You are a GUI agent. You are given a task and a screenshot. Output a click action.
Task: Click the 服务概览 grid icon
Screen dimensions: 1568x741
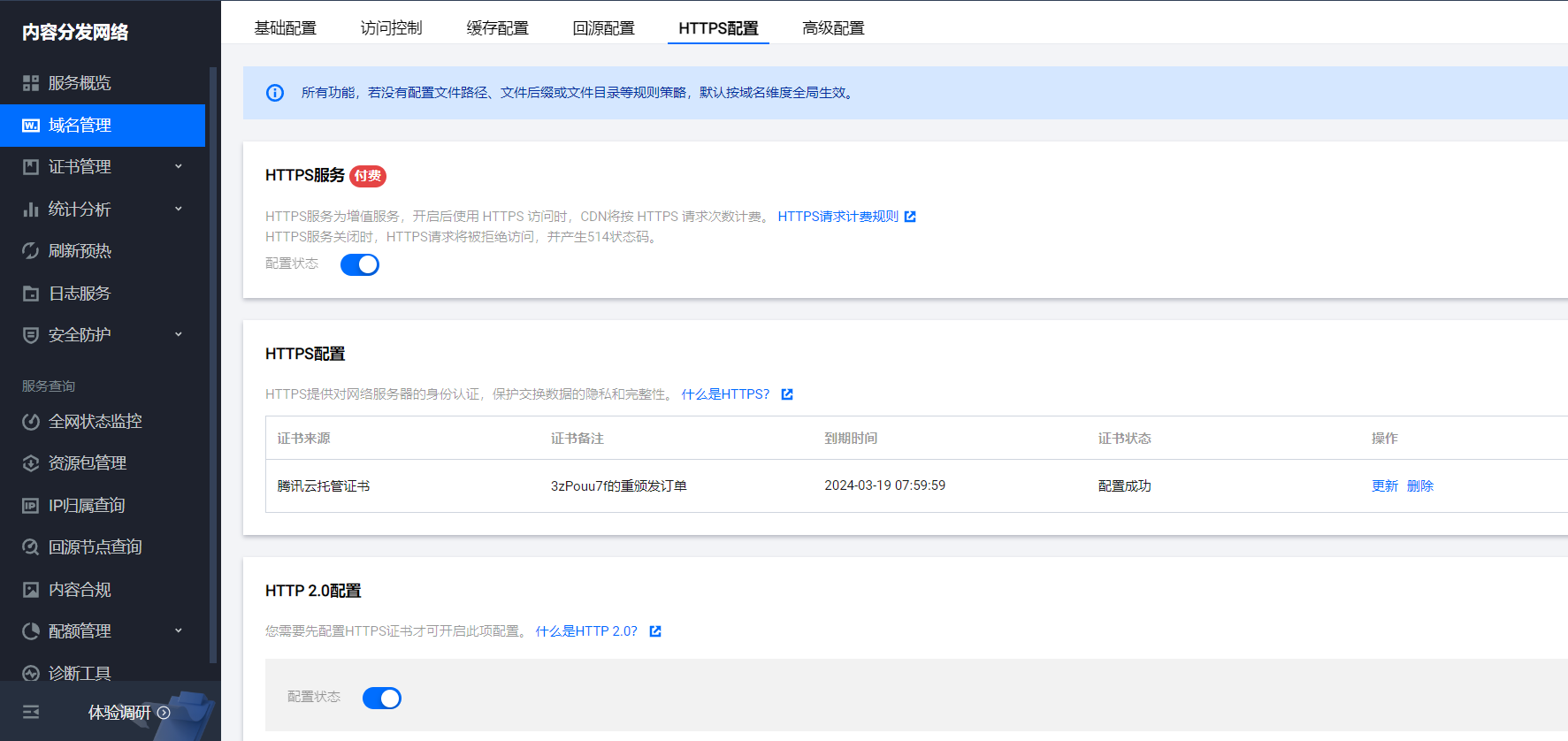point(31,83)
